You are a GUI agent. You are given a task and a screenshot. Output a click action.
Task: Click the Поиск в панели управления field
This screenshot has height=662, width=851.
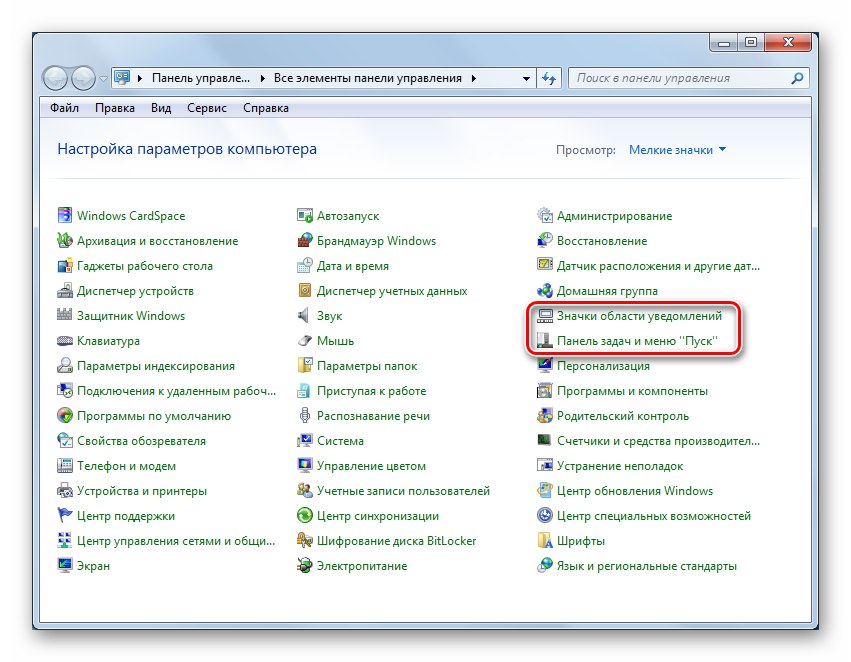tap(689, 78)
